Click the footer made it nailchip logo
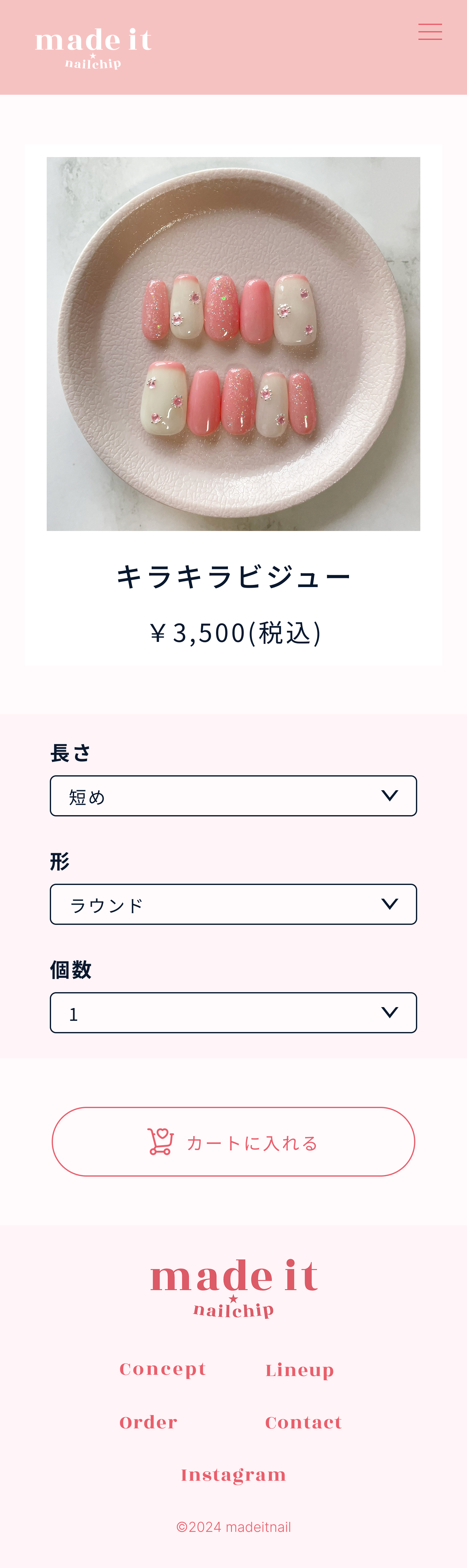This screenshot has width=467, height=1568. click(x=233, y=1287)
